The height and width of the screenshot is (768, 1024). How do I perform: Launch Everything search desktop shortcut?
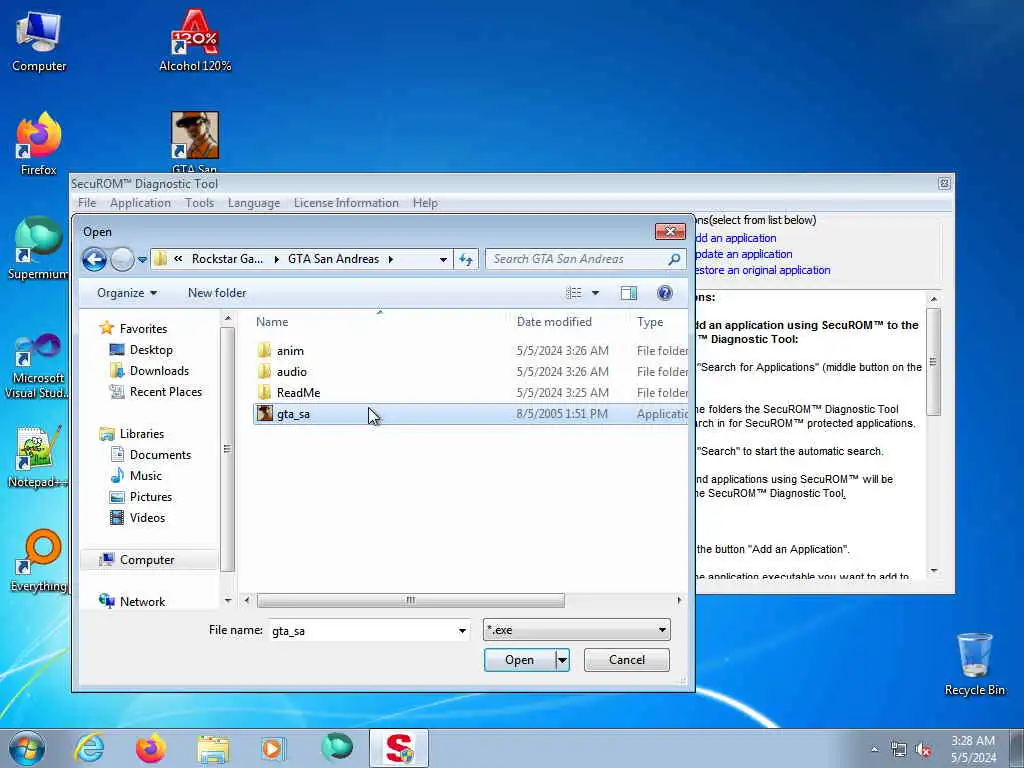pos(39,561)
